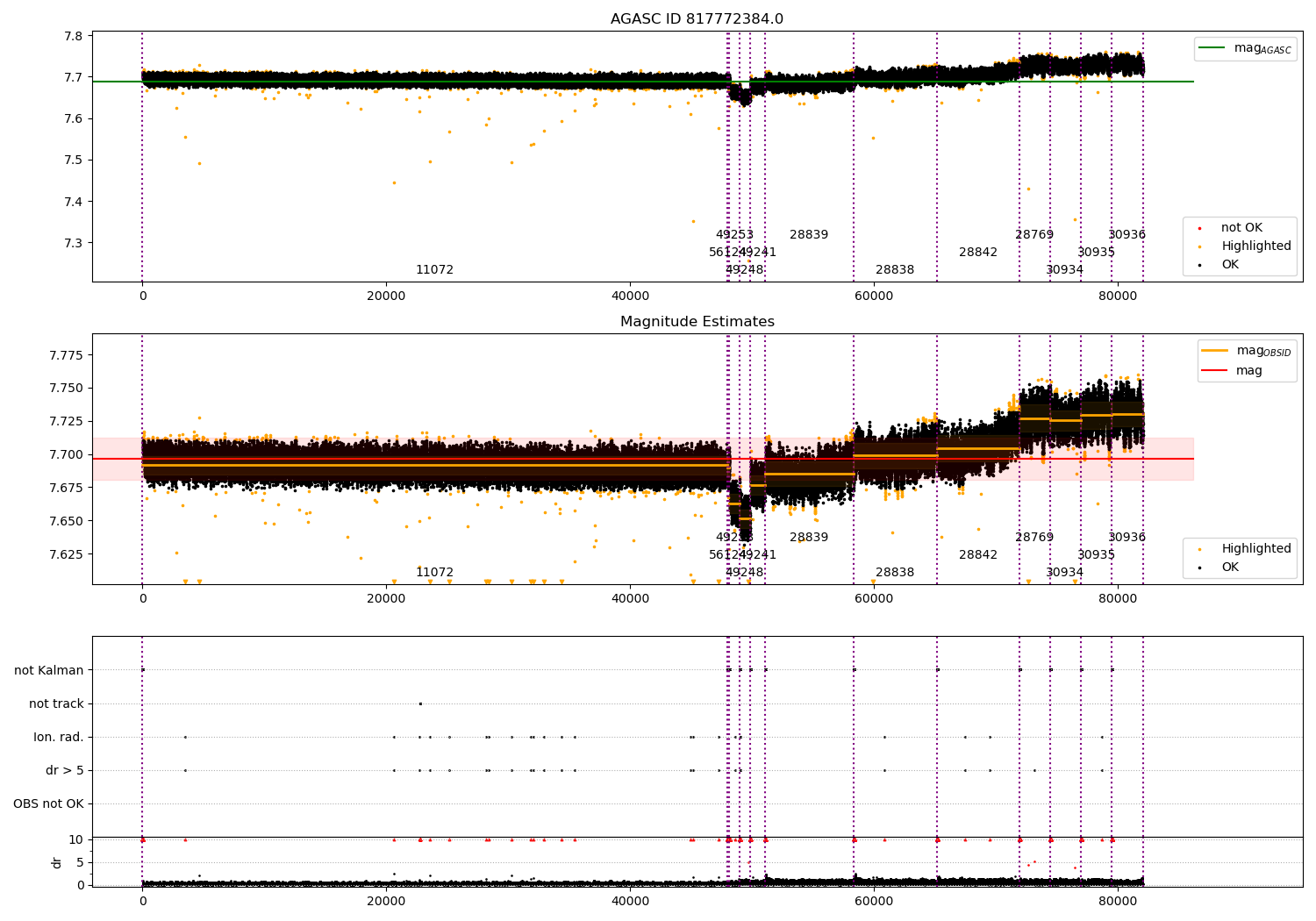Image resolution: width=1316 pixels, height=921 pixels.
Task: Click obsid label 30936 in the top plot
Action: [x=1126, y=235]
